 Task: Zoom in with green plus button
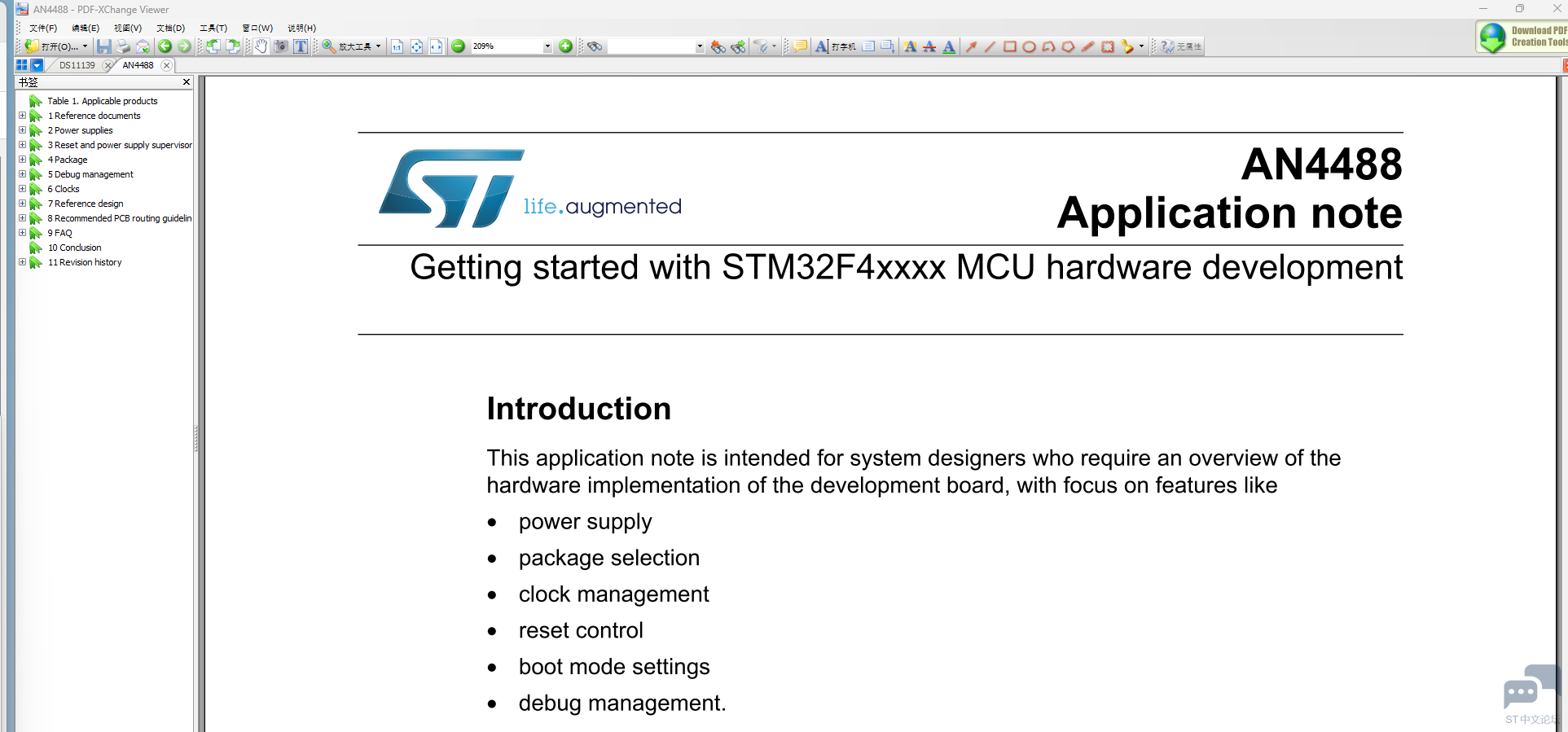point(565,46)
